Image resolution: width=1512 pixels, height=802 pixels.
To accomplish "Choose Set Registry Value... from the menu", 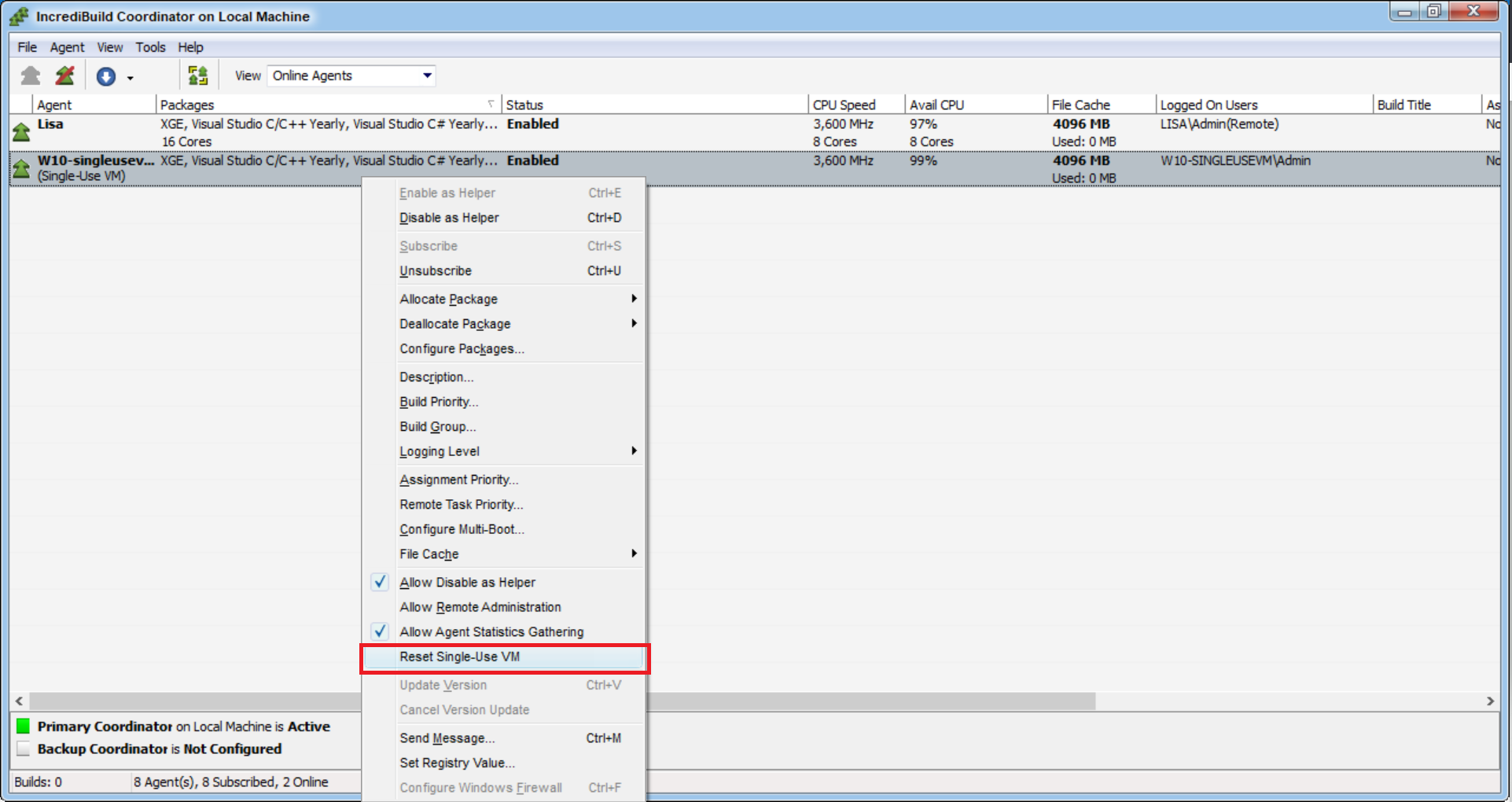I will coord(503,763).
